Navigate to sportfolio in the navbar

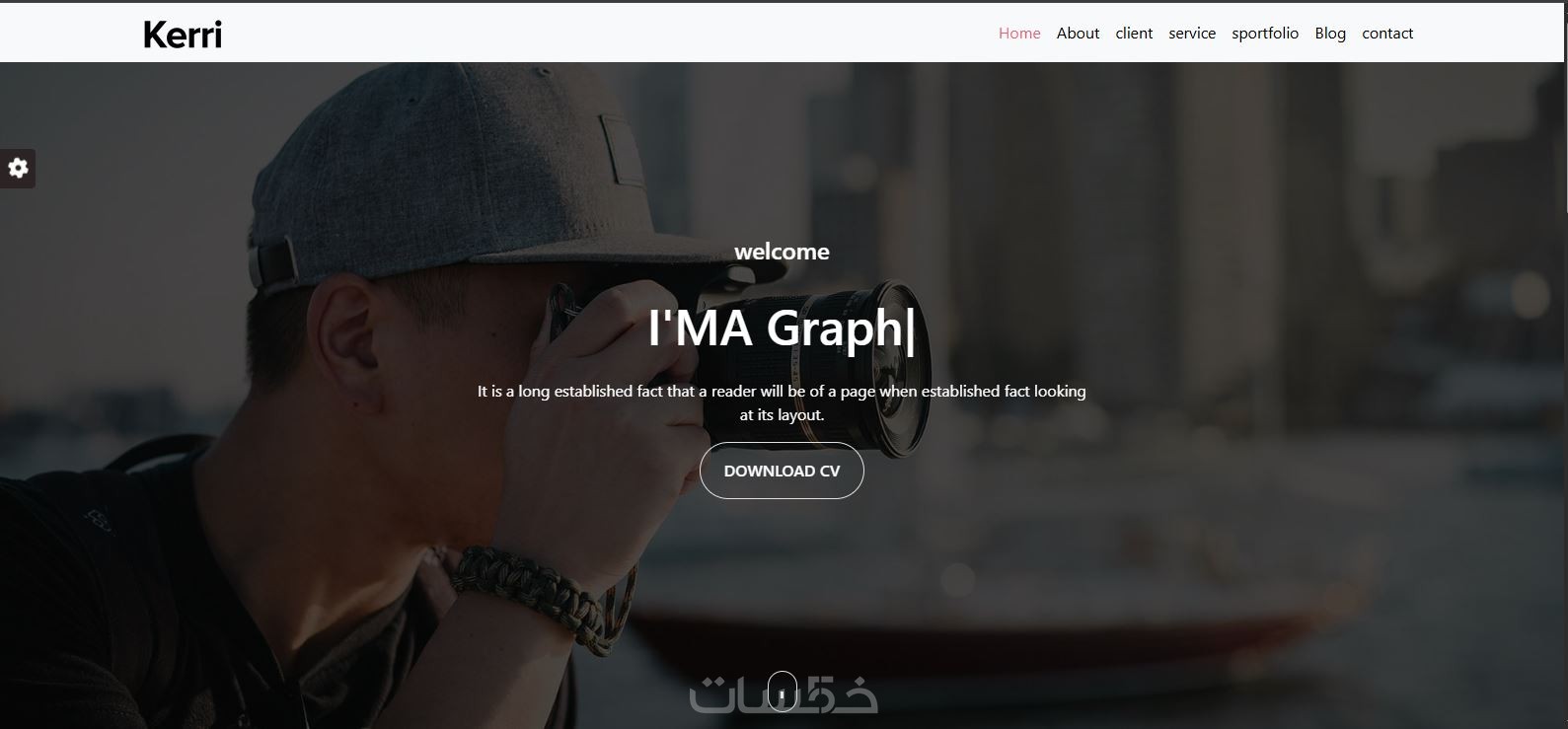[1265, 34]
